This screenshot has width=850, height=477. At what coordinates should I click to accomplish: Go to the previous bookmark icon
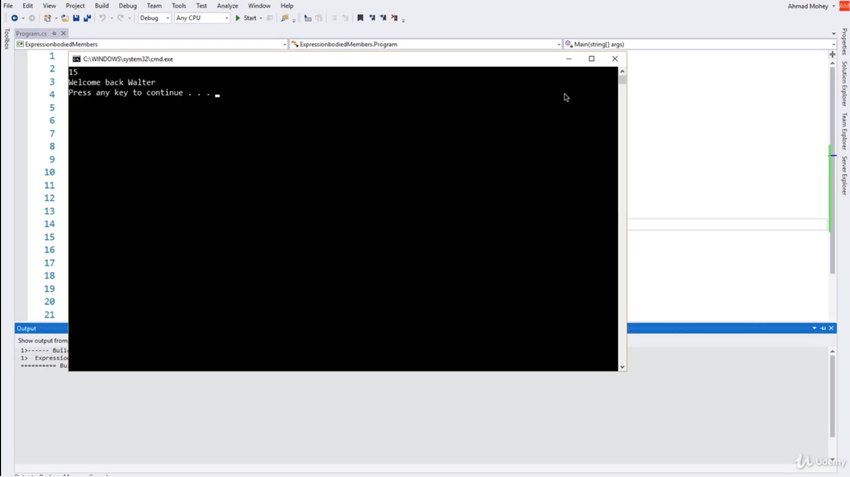pos(372,18)
